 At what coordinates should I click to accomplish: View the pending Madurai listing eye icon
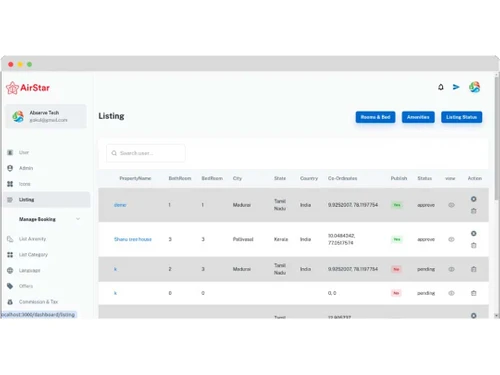451,269
